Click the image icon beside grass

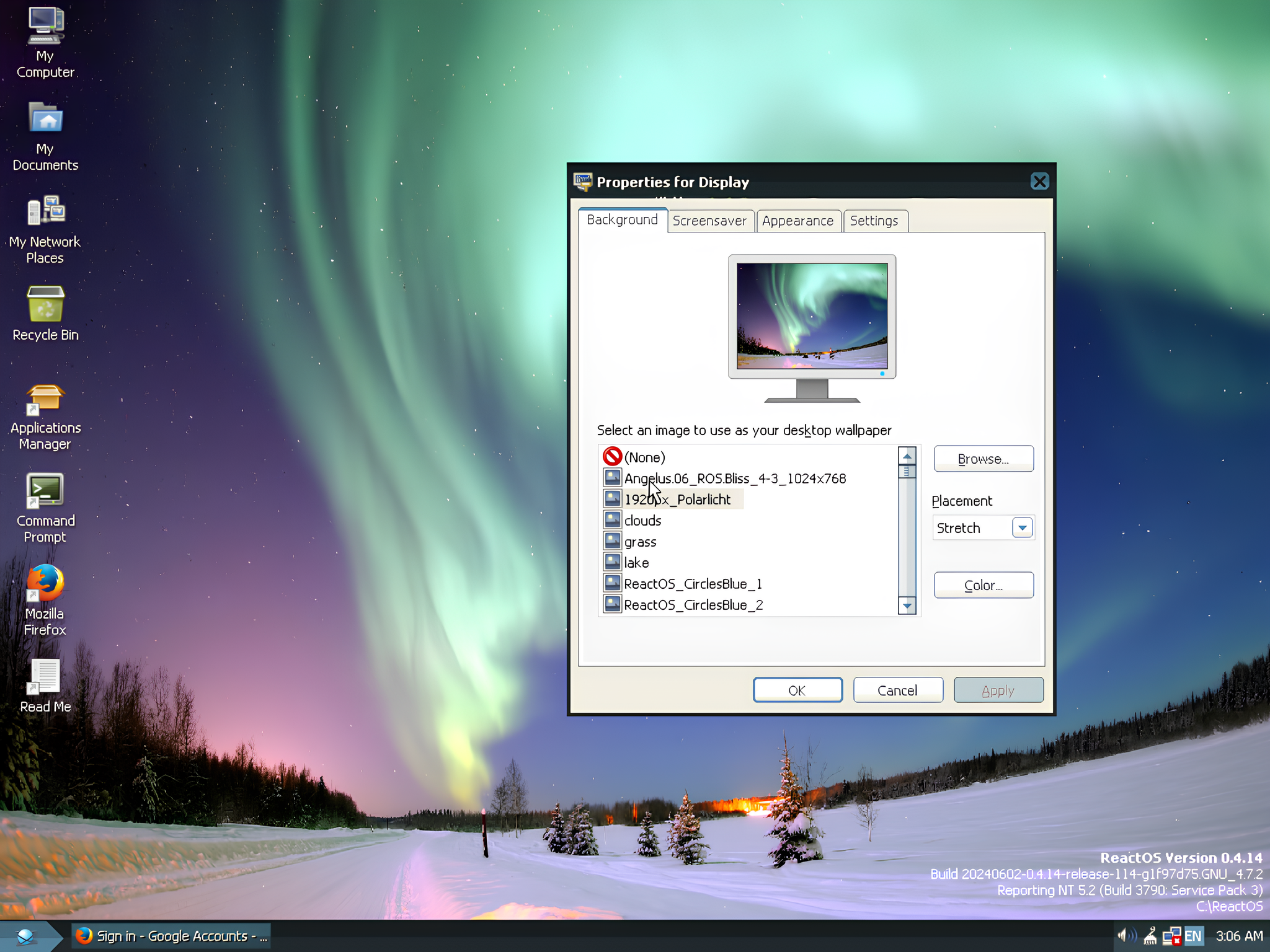[x=613, y=541]
